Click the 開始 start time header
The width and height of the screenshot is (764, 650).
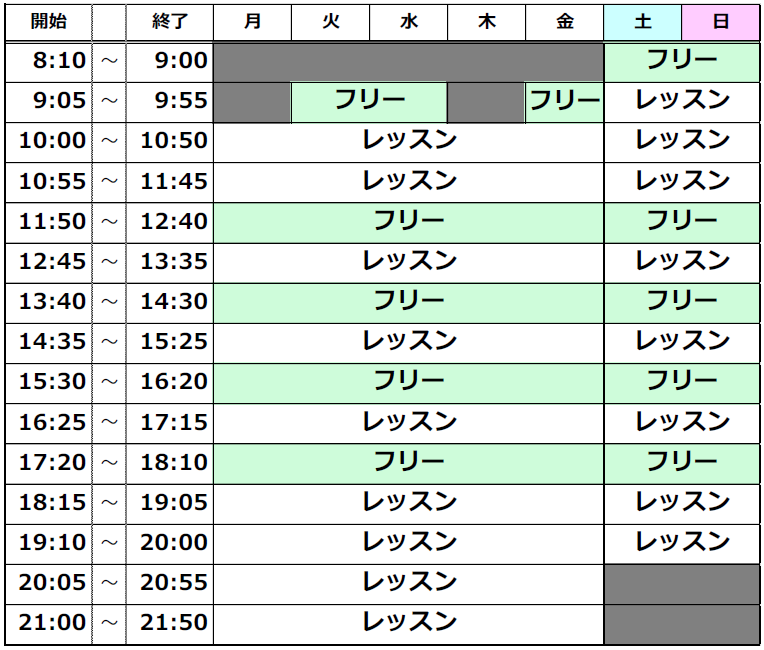48,22
